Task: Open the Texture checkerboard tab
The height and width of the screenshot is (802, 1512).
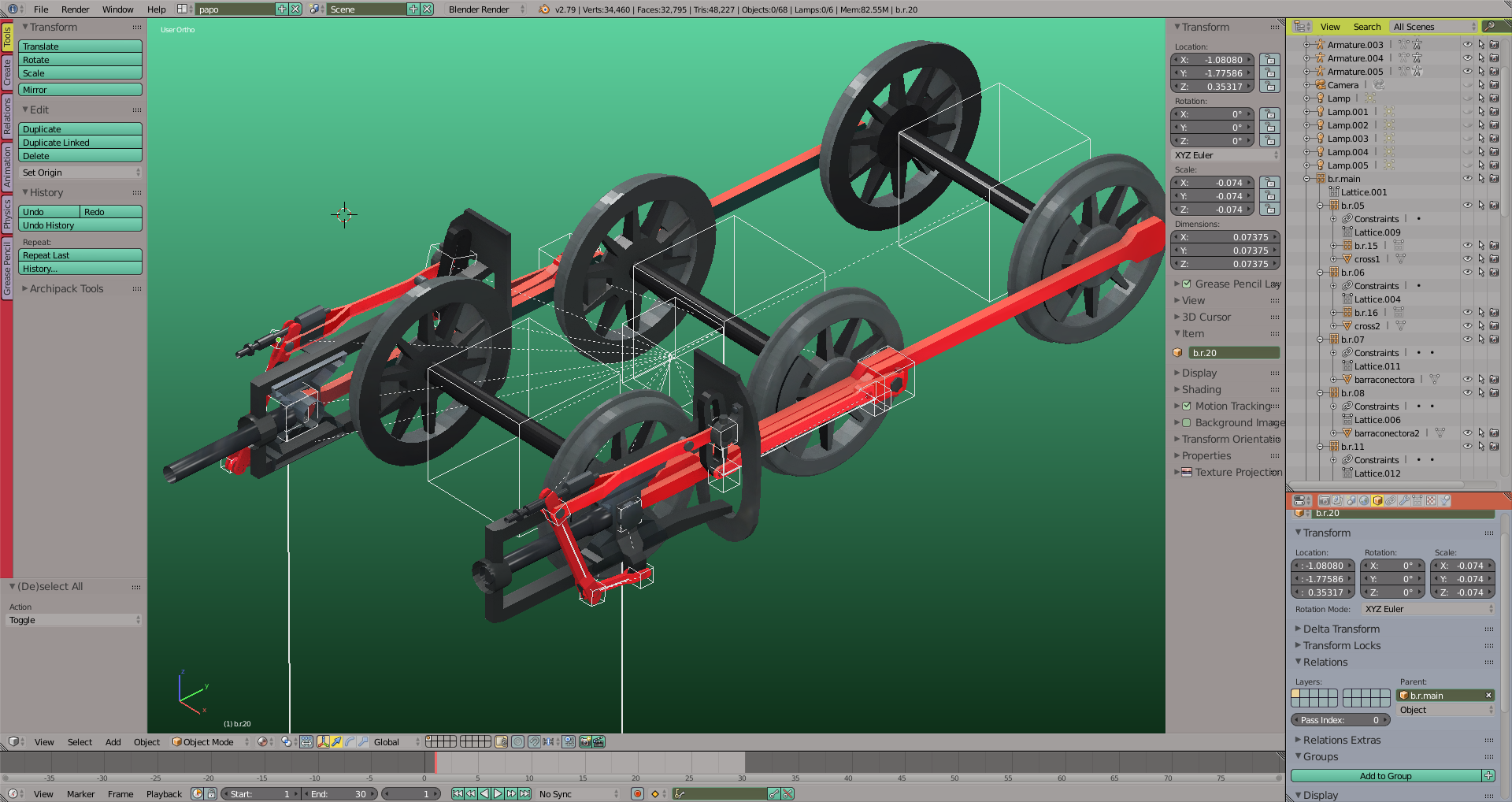Action: pyautogui.click(x=1431, y=500)
